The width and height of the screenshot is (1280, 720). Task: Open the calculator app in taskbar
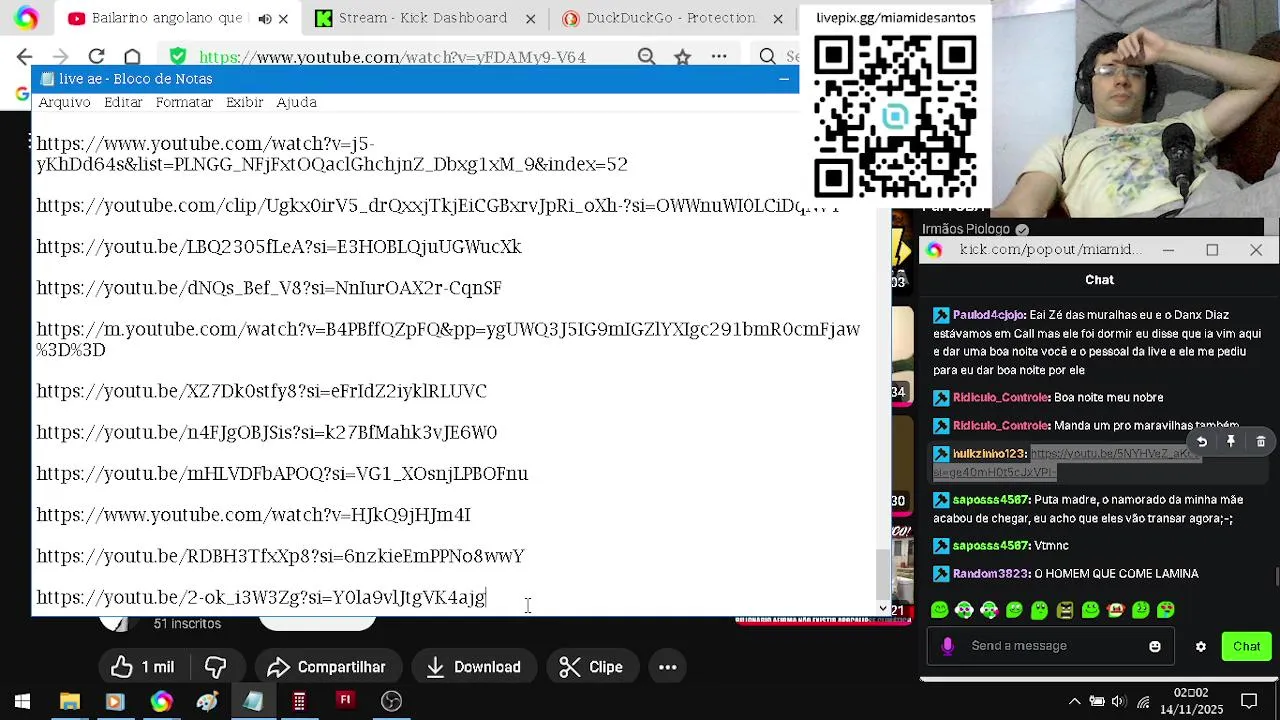point(299,702)
